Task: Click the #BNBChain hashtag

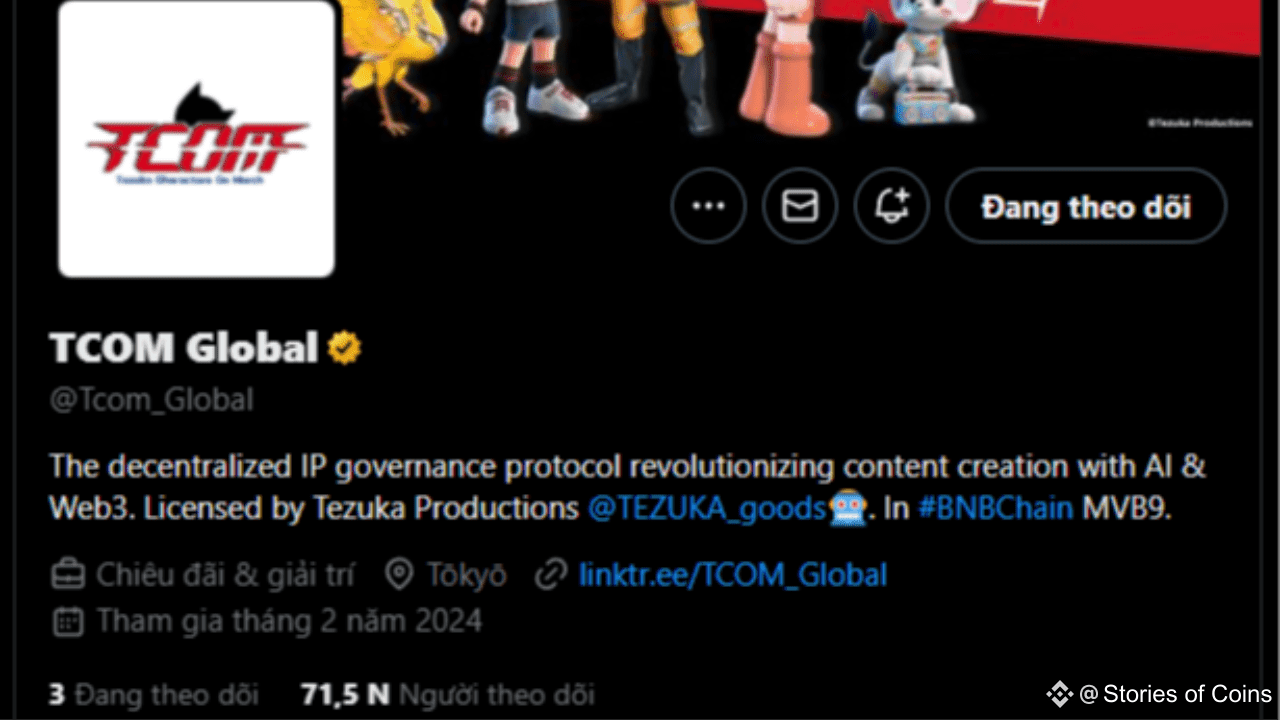Action: (x=994, y=508)
